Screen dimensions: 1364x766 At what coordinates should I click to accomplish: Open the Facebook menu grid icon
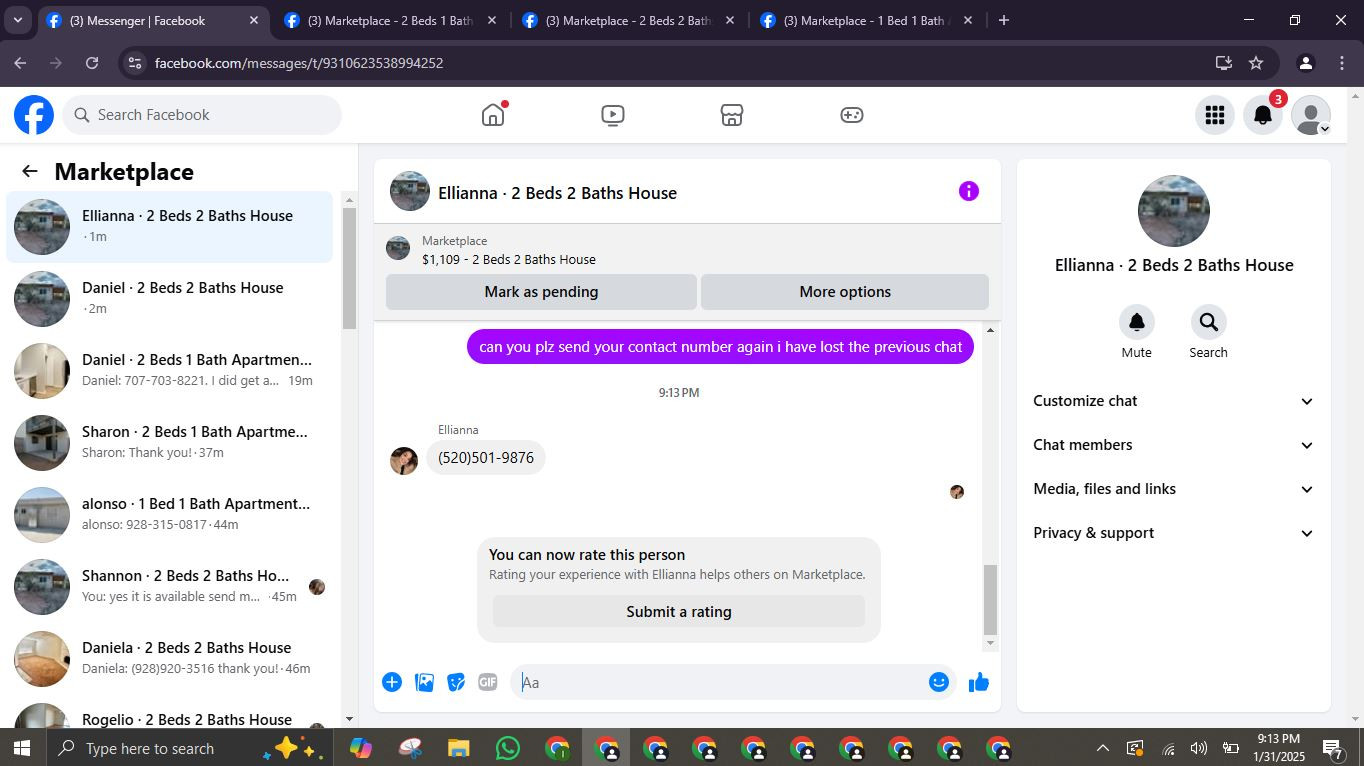point(1215,115)
